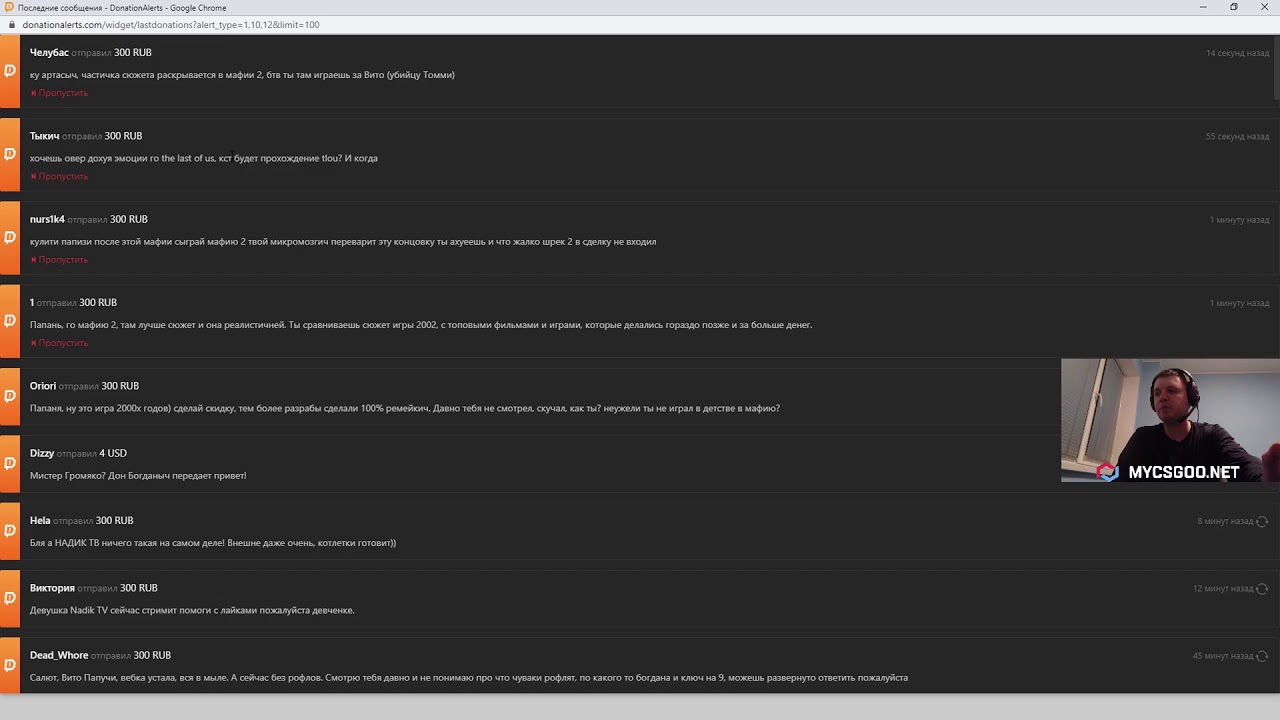Click the message starting Мистер Громяко

point(138,476)
